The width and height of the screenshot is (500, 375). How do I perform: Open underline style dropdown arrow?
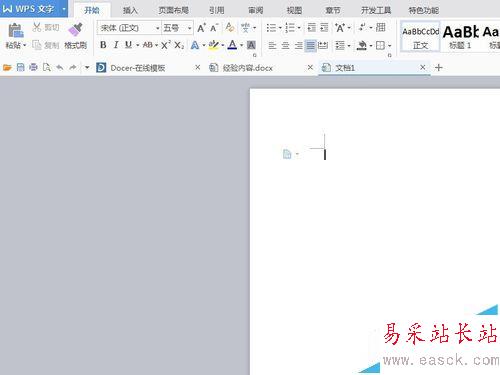point(137,45)
